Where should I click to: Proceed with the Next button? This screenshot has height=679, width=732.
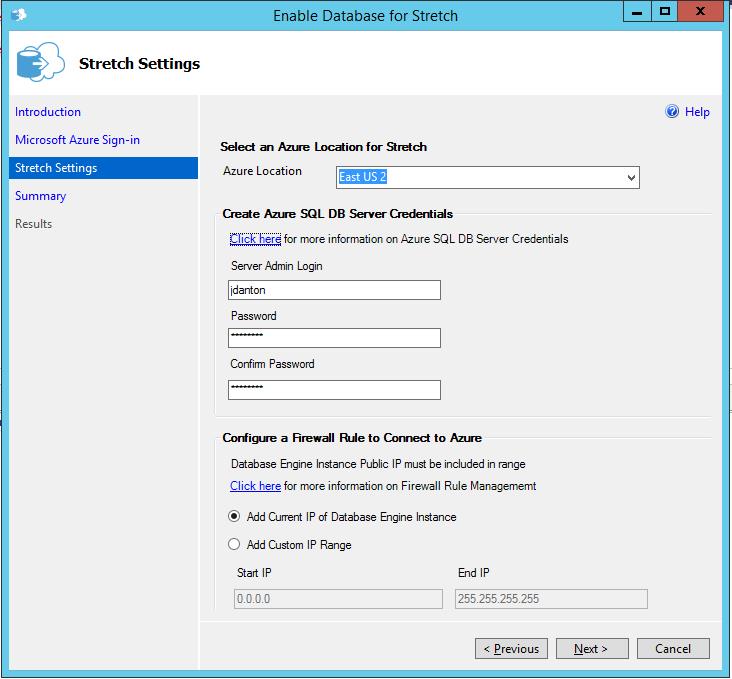[x=592, y=649]
